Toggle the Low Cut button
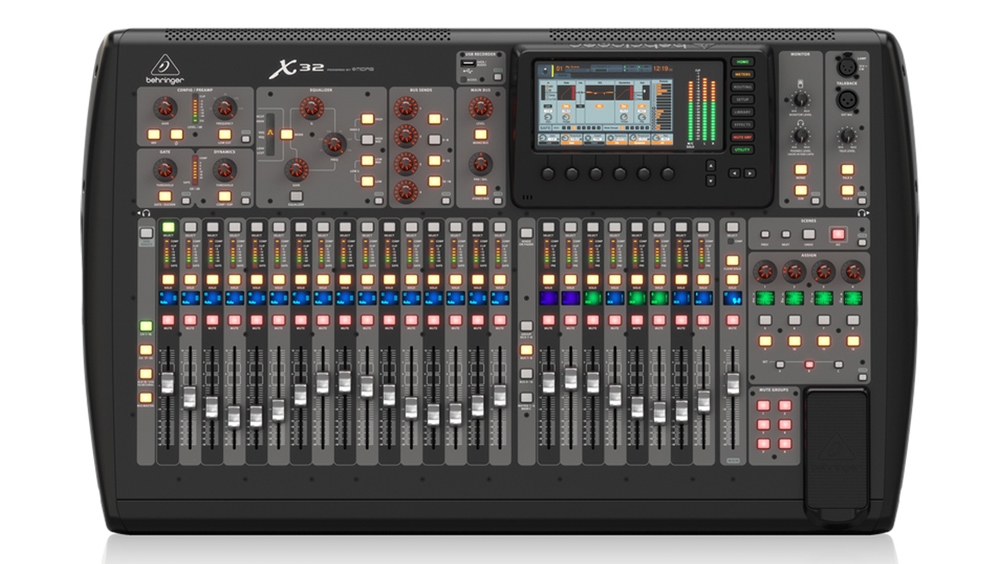1000x564 pixels. tap(224, 135)
